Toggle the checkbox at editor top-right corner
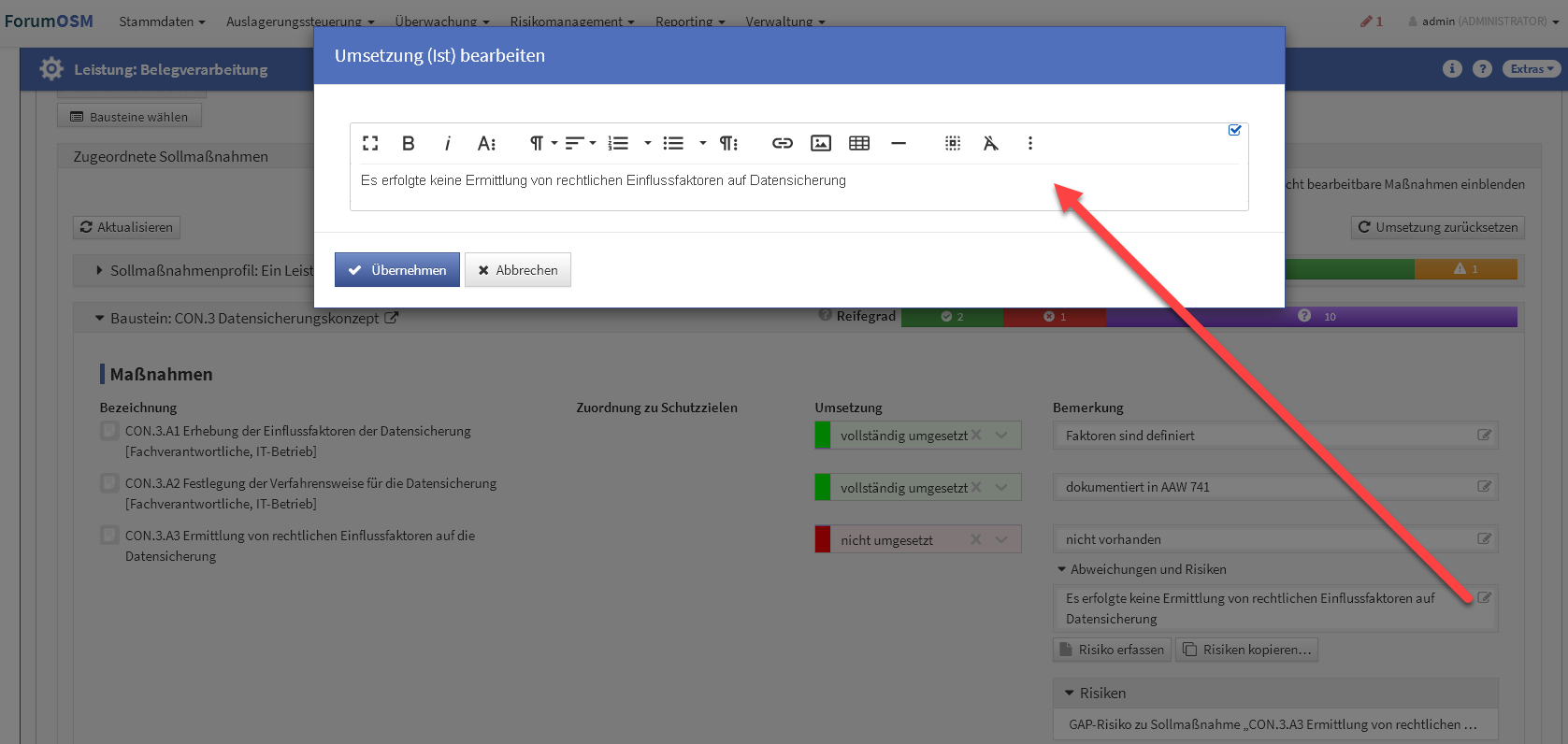Screen dimensions: 1568x744 [1234, 130]
